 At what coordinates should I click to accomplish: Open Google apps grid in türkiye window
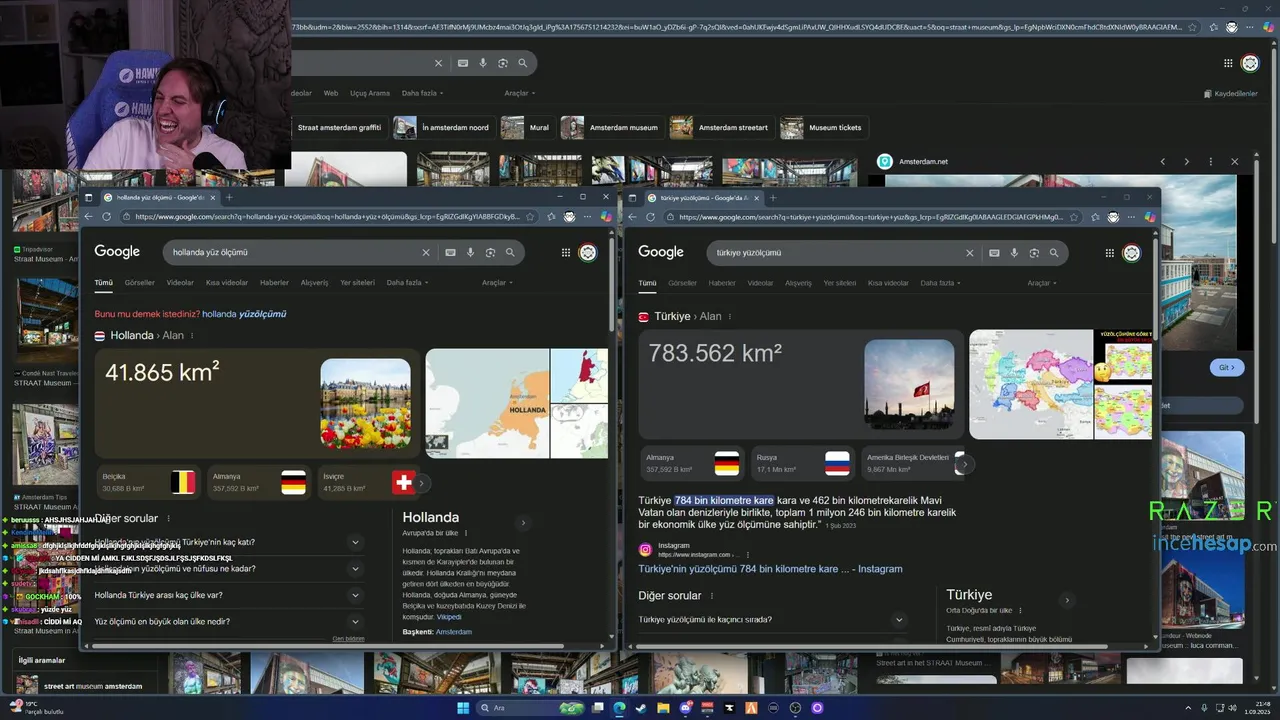1109,253
